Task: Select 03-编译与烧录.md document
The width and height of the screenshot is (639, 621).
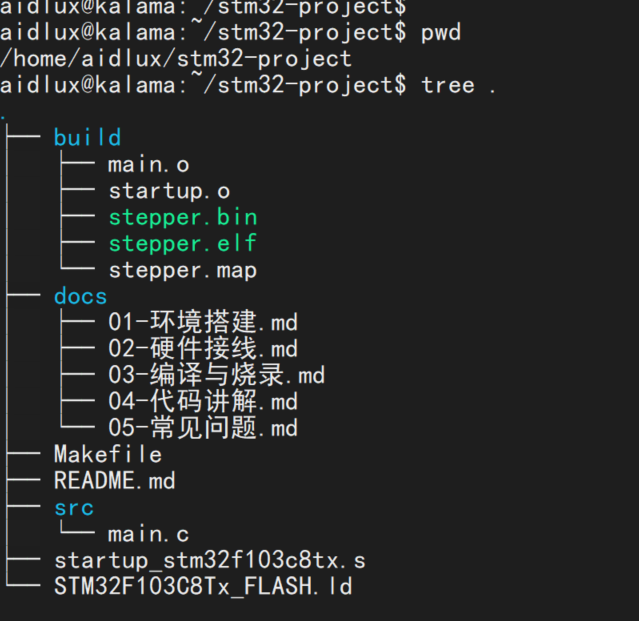Action: pos(216,374)
